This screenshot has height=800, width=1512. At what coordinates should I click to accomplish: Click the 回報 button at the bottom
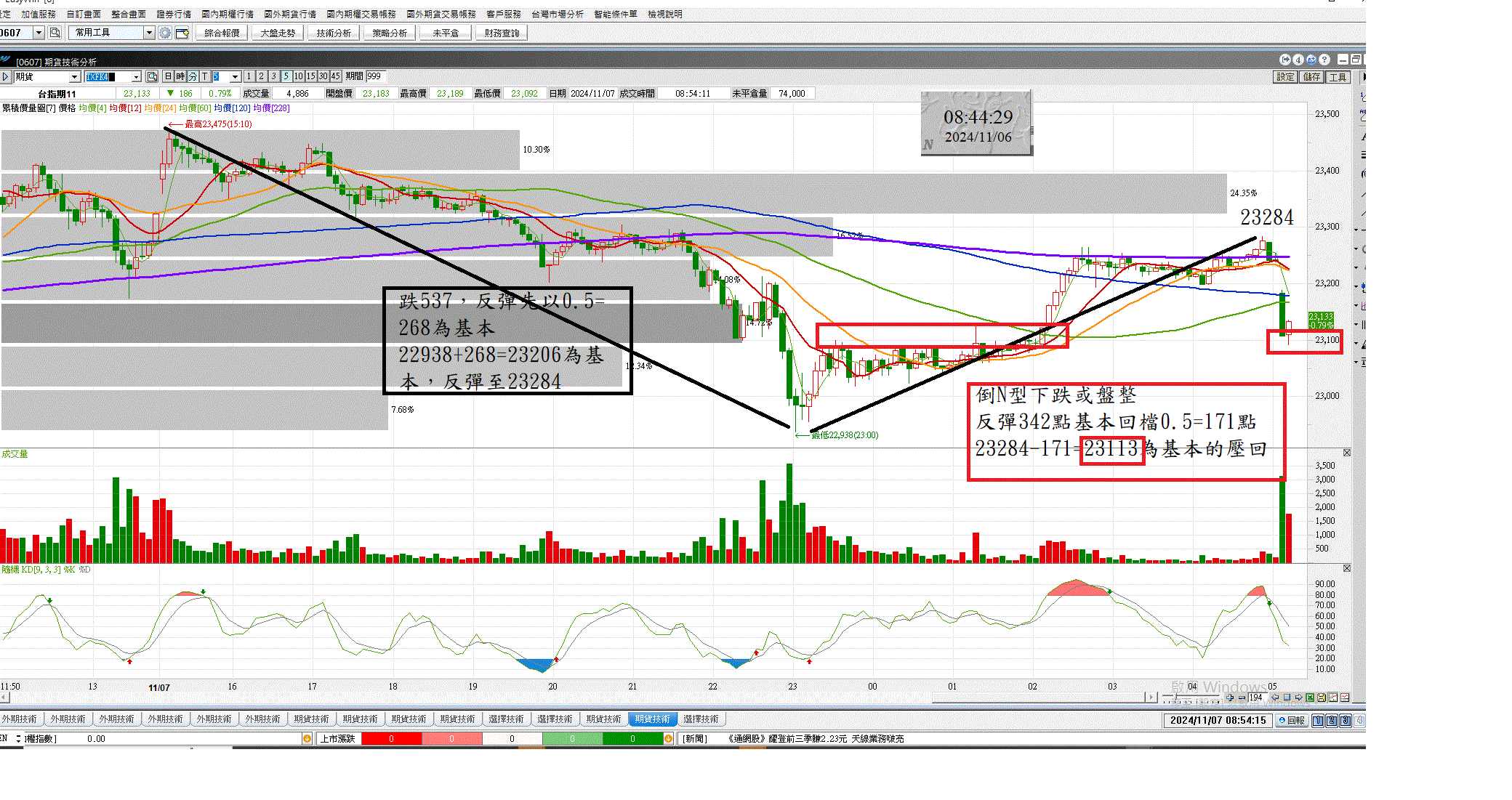point(1292,721)
